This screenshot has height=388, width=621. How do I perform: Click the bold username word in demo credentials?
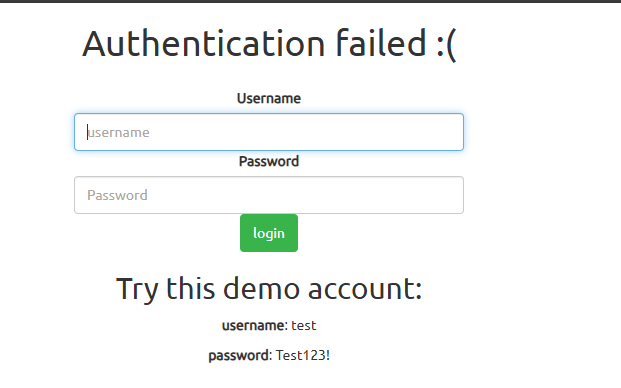[x=253, y=326]
